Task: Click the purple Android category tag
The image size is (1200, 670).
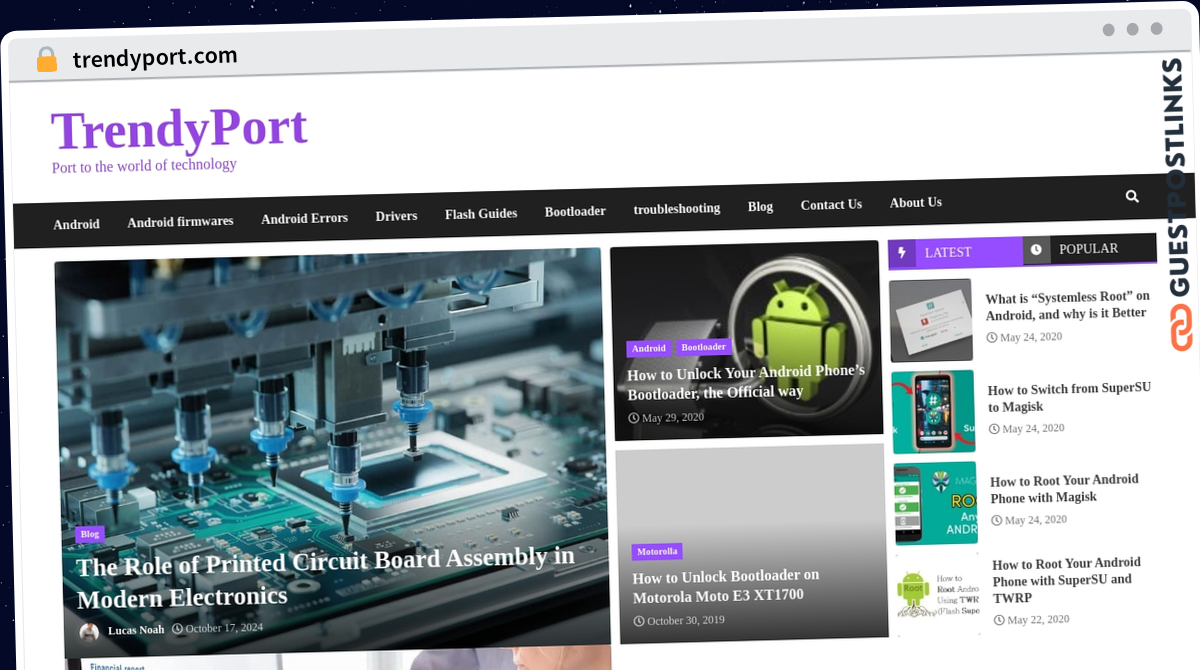Action: point(649,348)
